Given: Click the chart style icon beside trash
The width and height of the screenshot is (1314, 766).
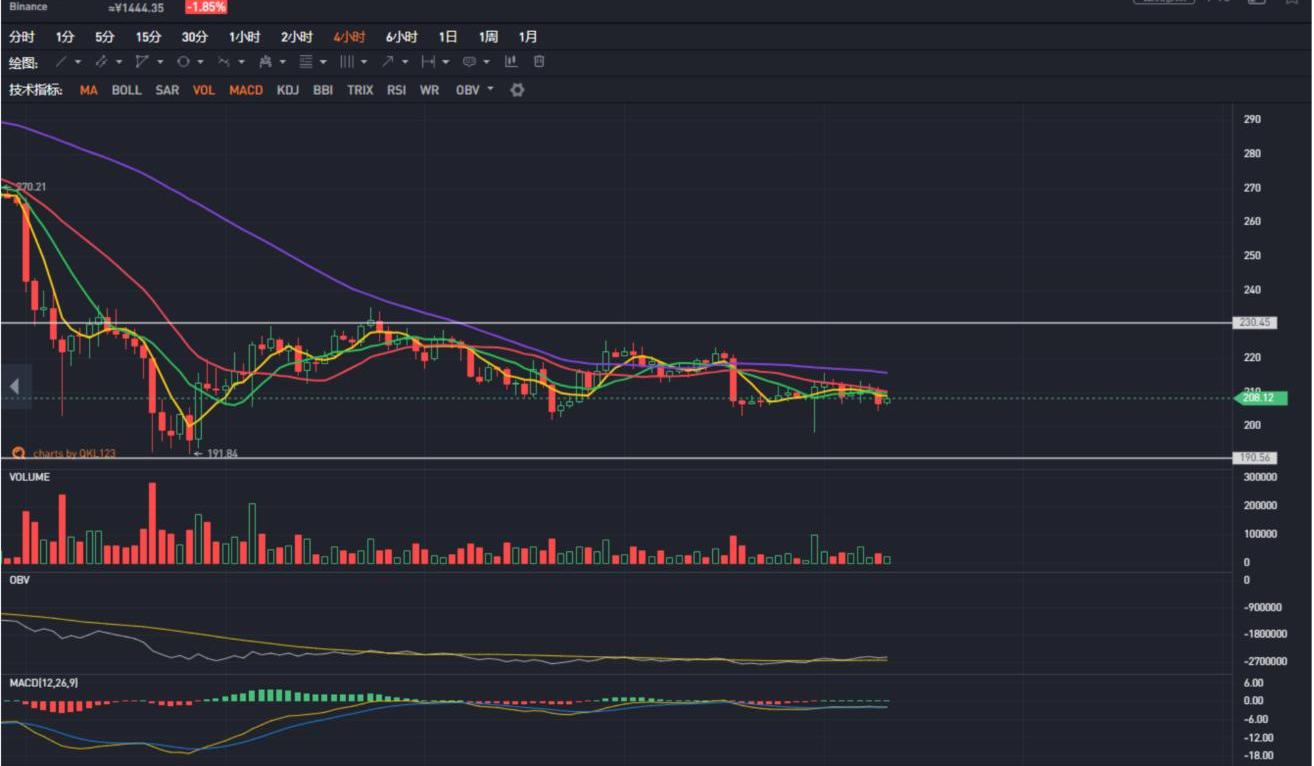Looking at the screenshot, I should tap(511, 62).
